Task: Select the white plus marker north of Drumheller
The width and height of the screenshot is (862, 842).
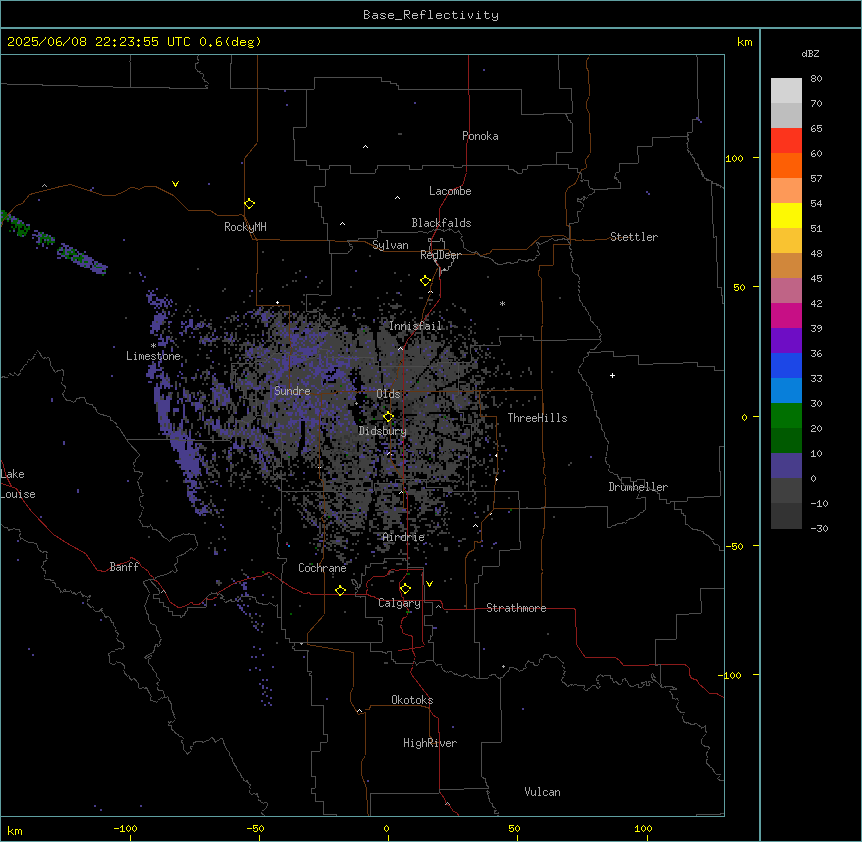Action: coord(612,375)
